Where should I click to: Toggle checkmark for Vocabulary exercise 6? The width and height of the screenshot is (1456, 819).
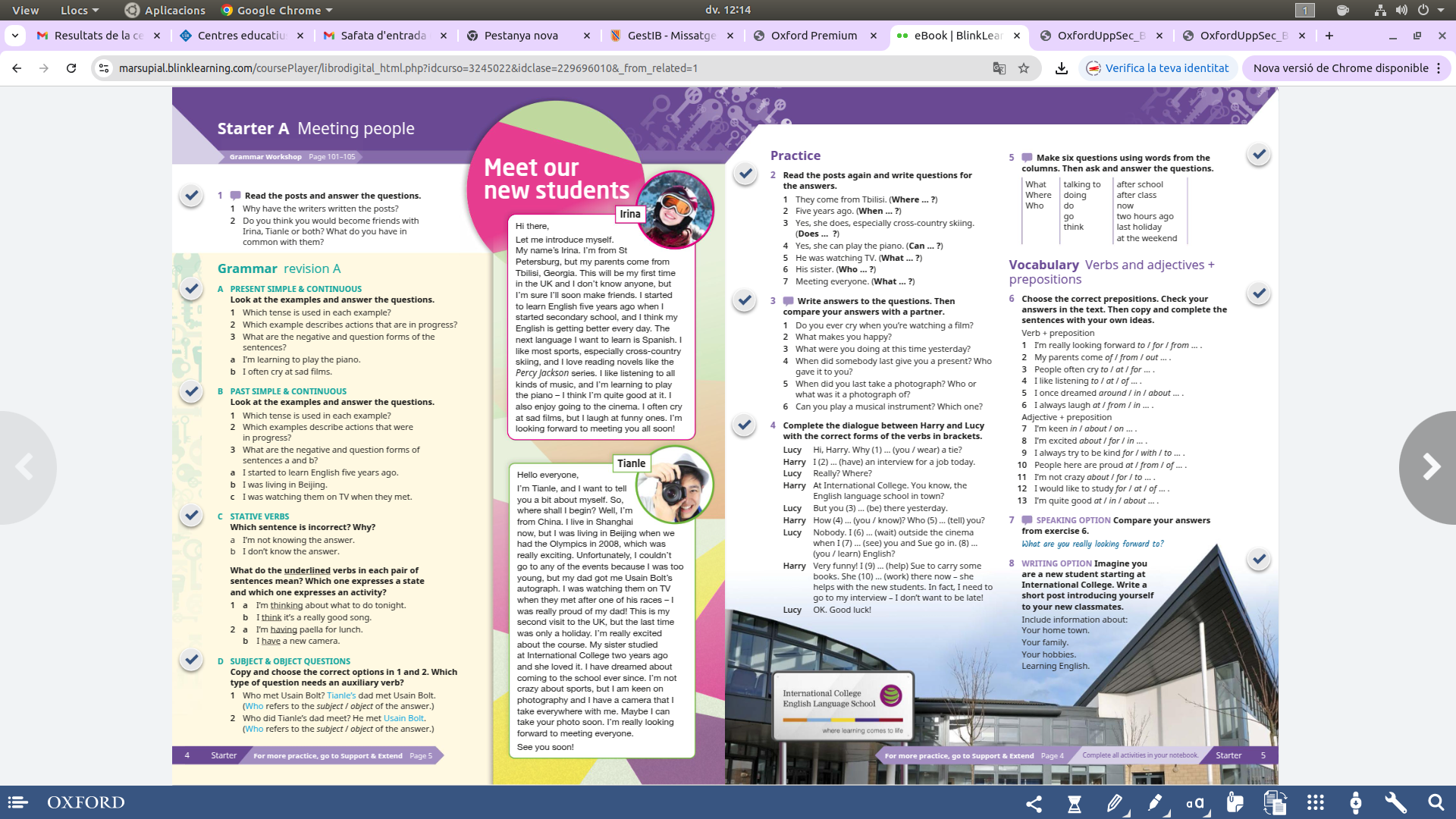click(x=1259, y=293)
